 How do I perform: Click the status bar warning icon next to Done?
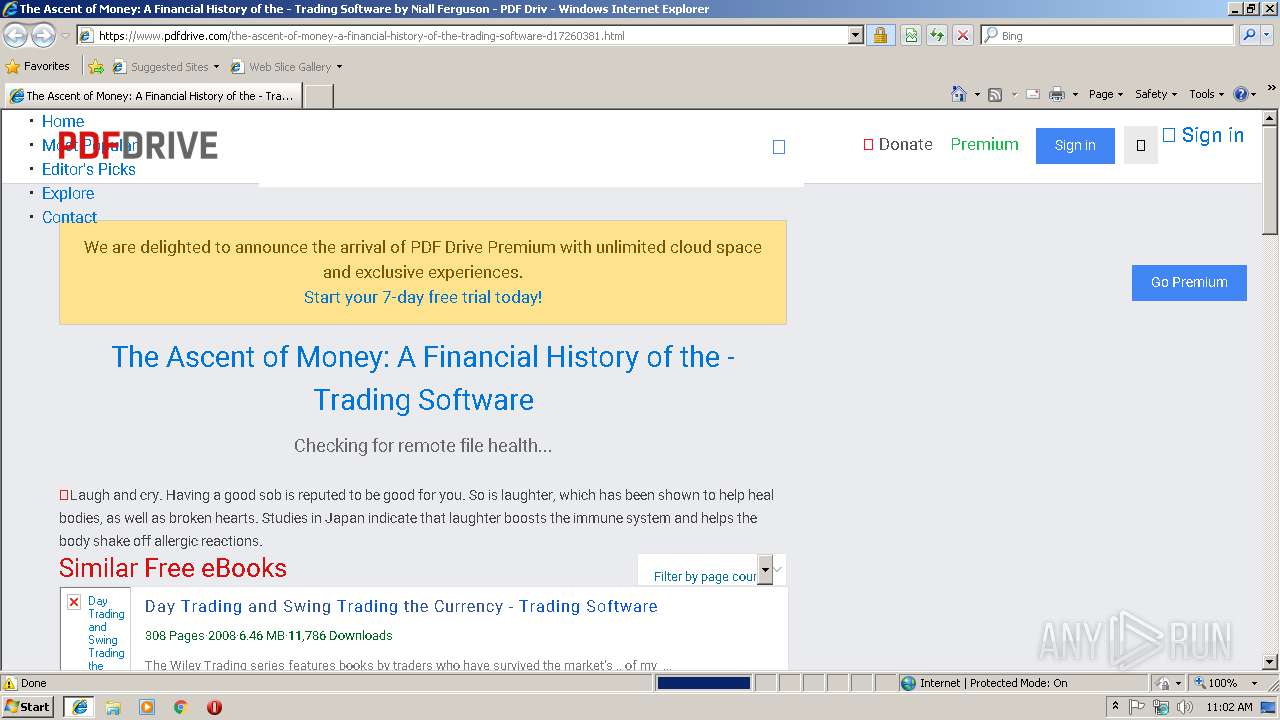tap(10, 683)
